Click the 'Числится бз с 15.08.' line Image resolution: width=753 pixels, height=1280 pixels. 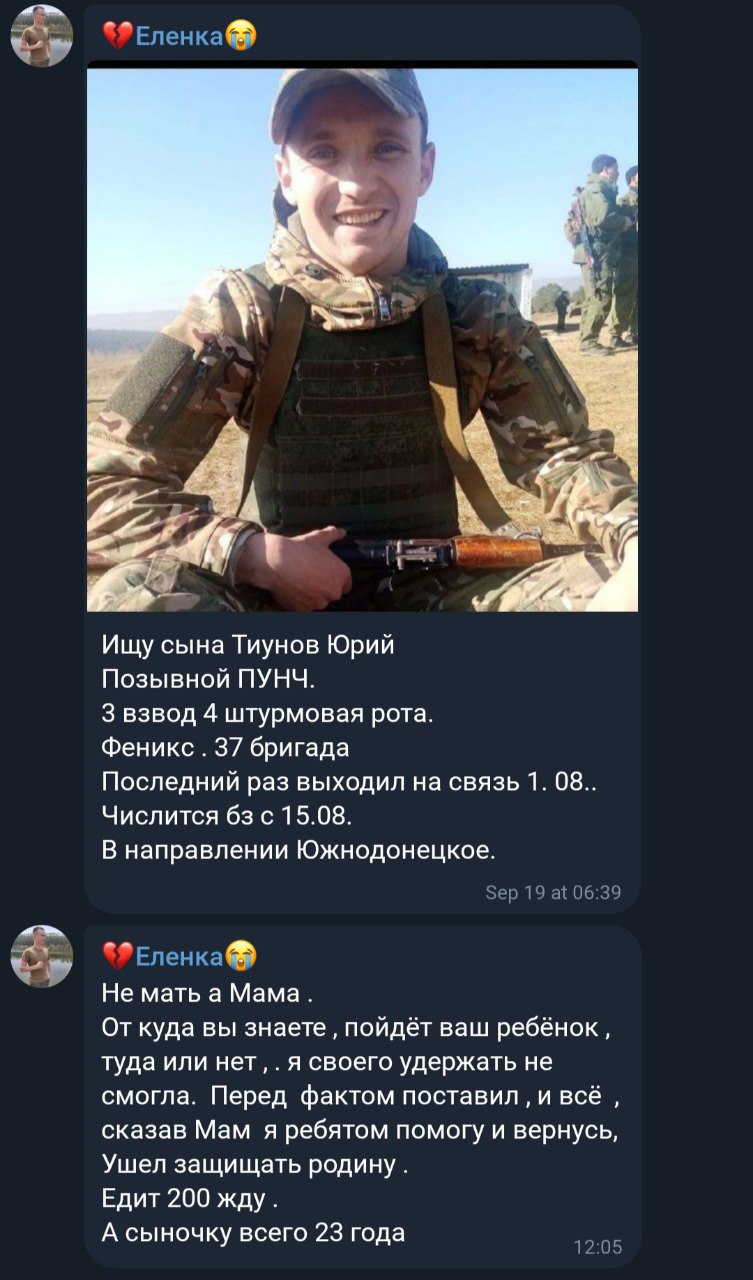point(227,816)
